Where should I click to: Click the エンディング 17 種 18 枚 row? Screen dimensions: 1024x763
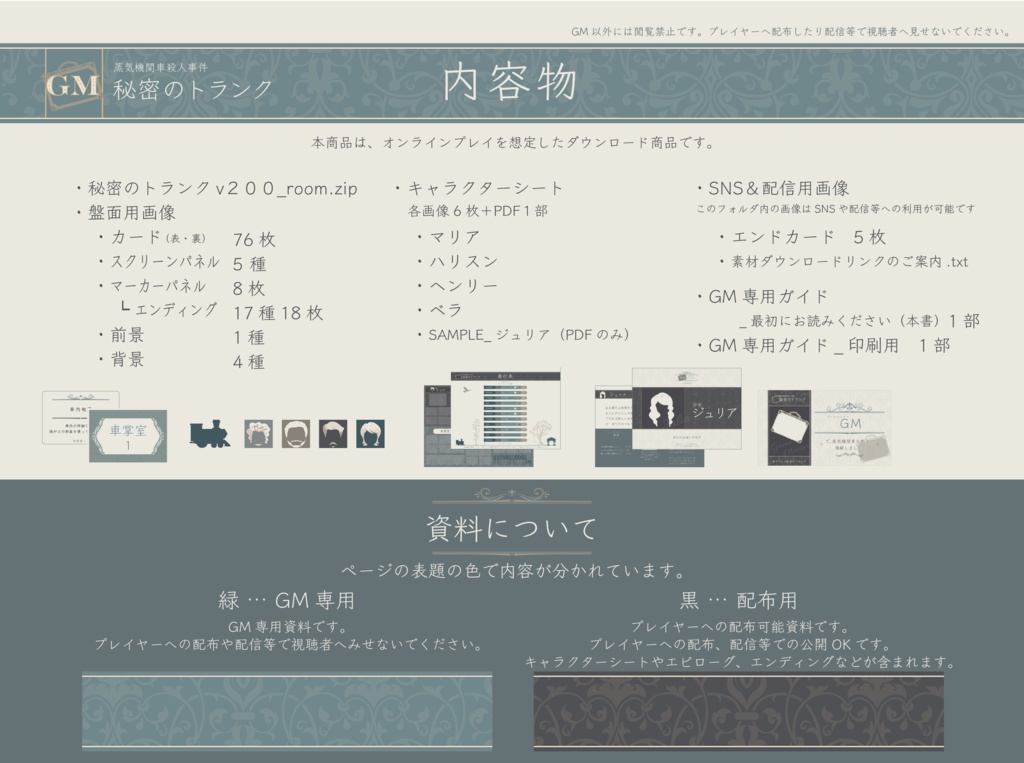pyautogui.click(x=222, y=312)
